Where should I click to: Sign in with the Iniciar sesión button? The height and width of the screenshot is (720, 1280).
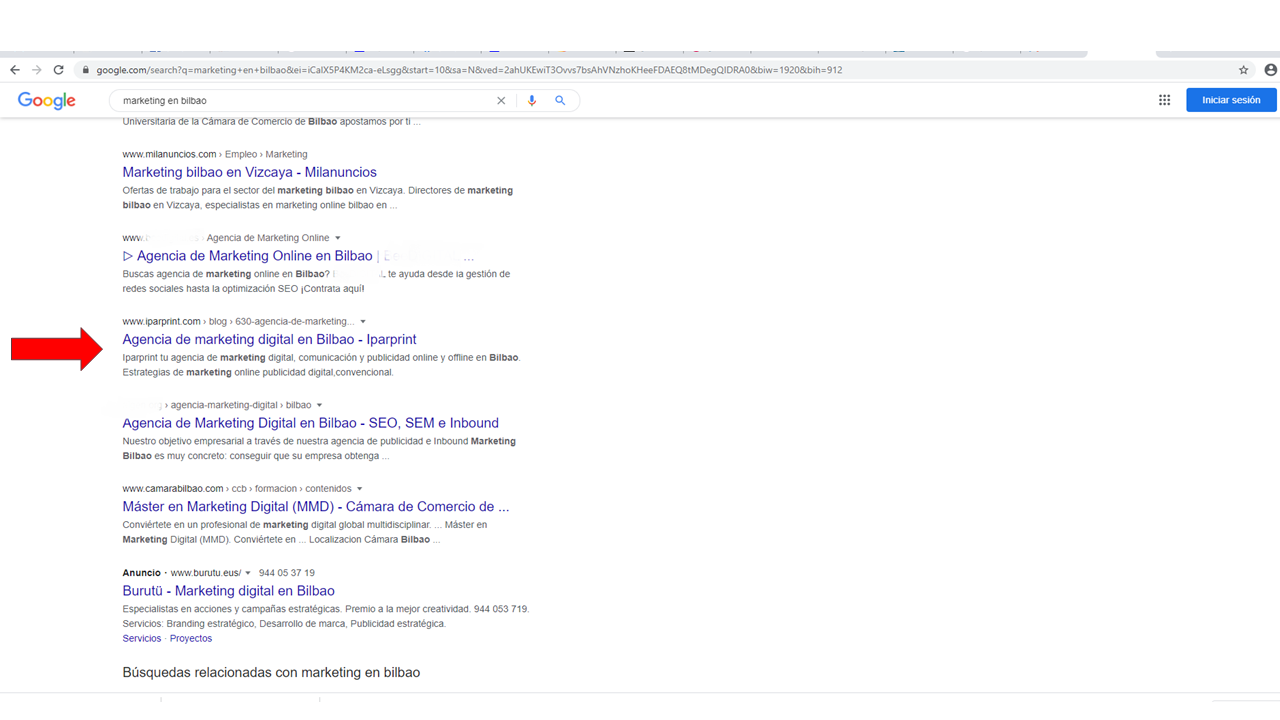pos(1231,100)
